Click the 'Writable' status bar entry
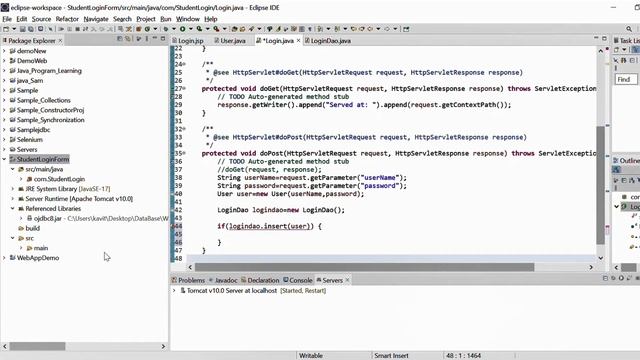Screen dimensions: 640x360 [x=311, y=356]
